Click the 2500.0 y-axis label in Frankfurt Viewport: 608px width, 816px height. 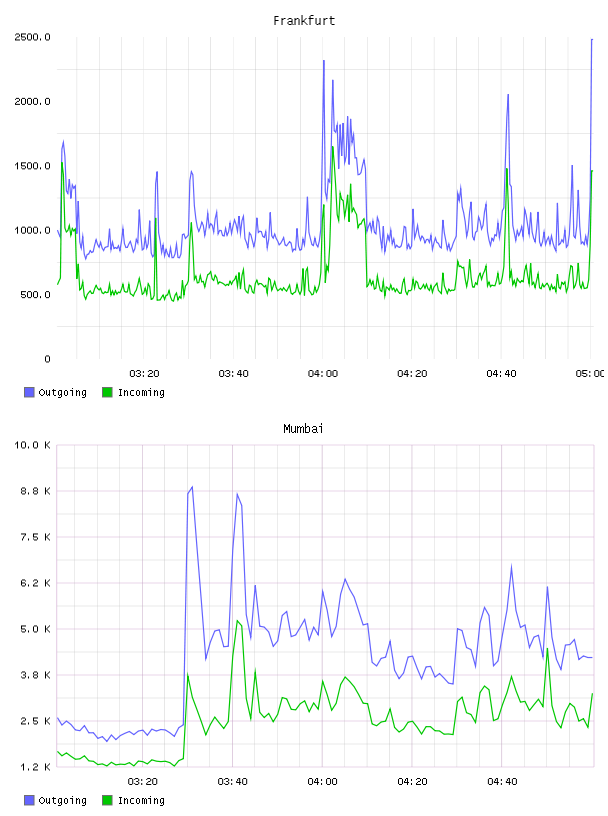pos(32,37)
